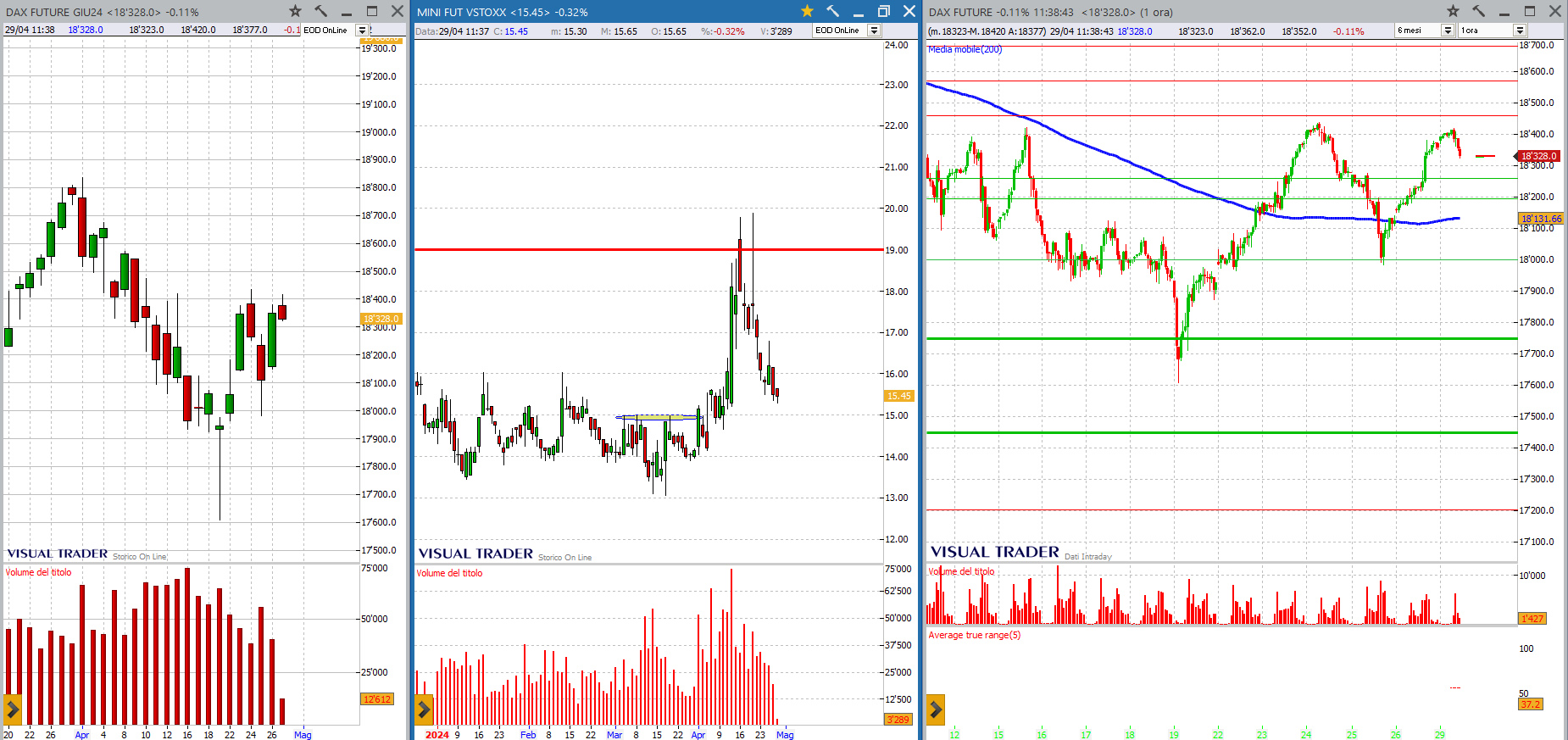This screenshot has height=740, width=1568.
Task: Open hammer tools icon in MINI FUT VSTOXX window
Action: (832, 11)
